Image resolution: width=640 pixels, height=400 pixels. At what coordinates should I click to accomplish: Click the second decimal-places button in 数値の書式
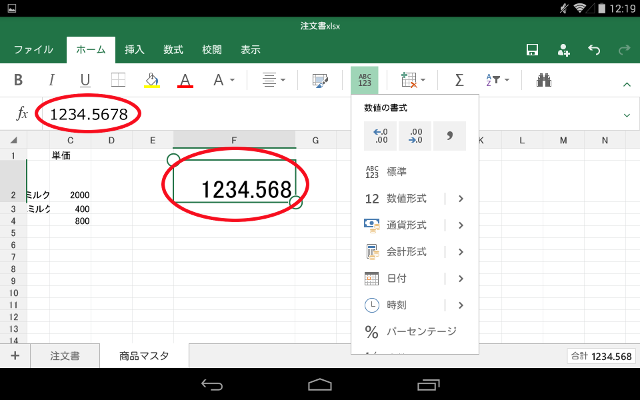pos(415,136)
